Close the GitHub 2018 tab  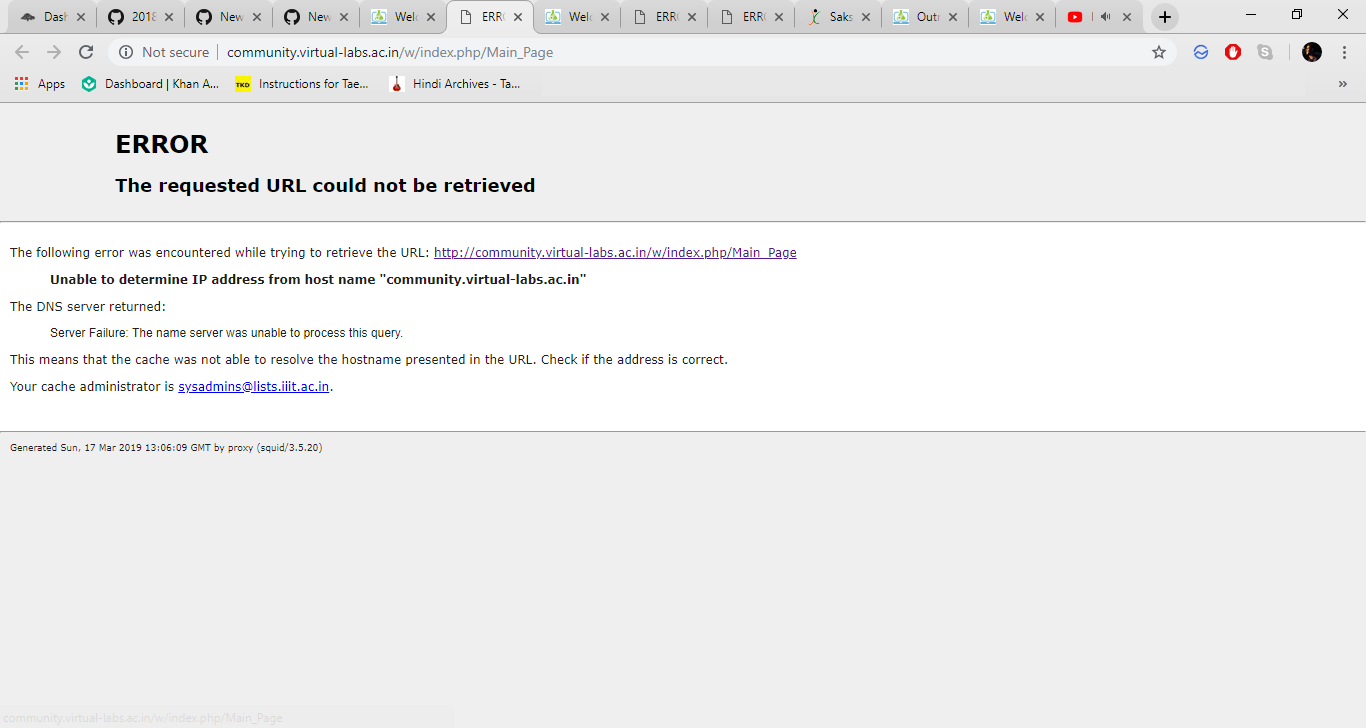[168, 17]
